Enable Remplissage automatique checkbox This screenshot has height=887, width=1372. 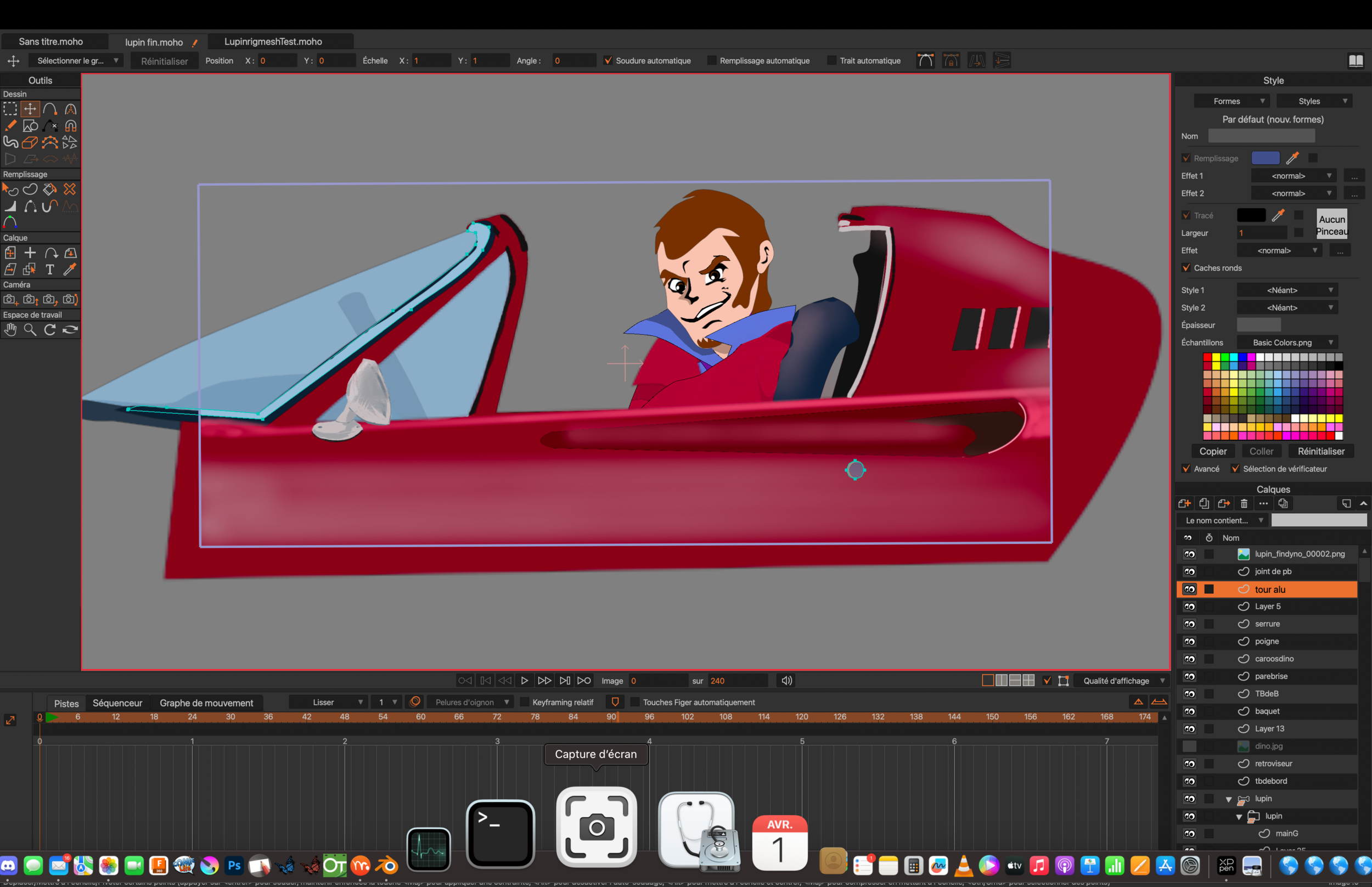(712, 60)
